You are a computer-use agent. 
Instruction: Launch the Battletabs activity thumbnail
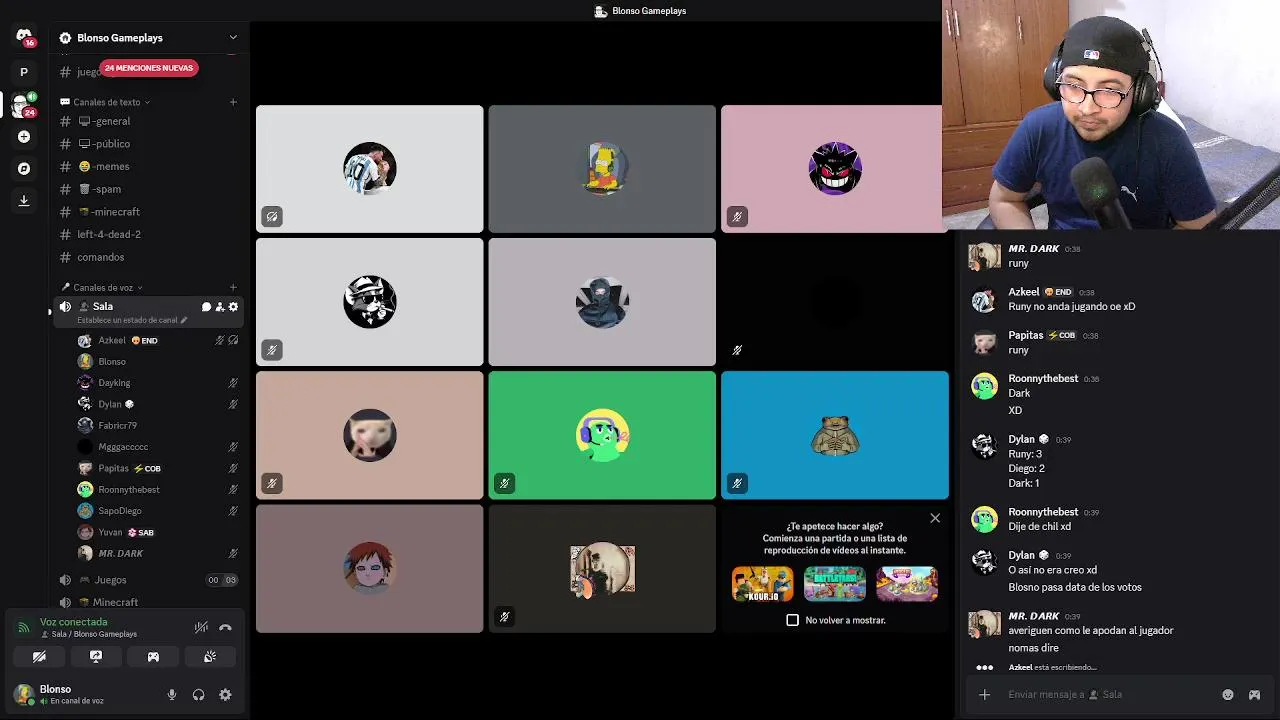835,584
